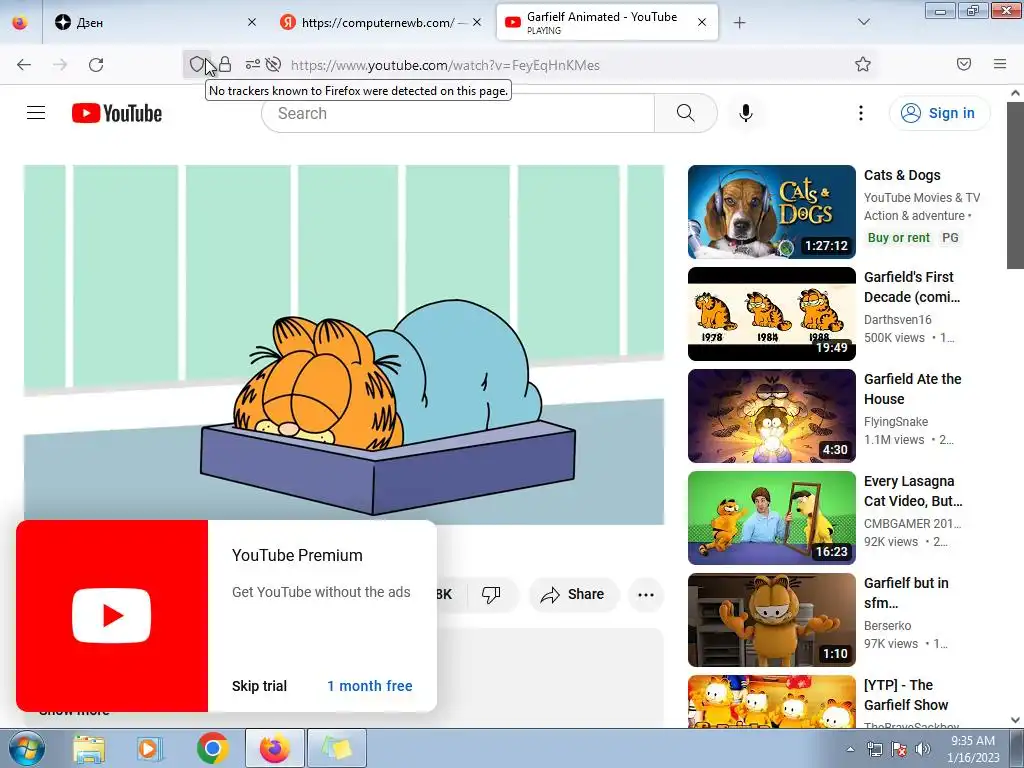This screenshot has width=1024, height=768.
Task: Open the volume speaker tray icon
Action: click(x=922, y=749)
